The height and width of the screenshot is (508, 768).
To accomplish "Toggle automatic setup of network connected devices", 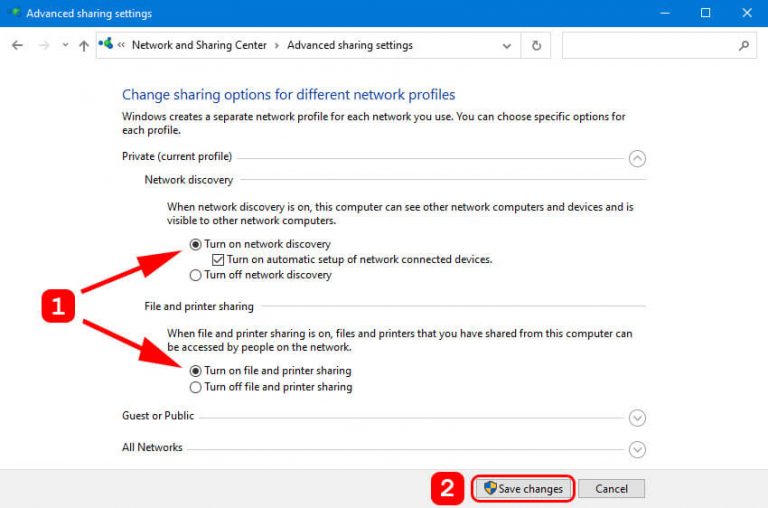I will (x=218, y=259).
